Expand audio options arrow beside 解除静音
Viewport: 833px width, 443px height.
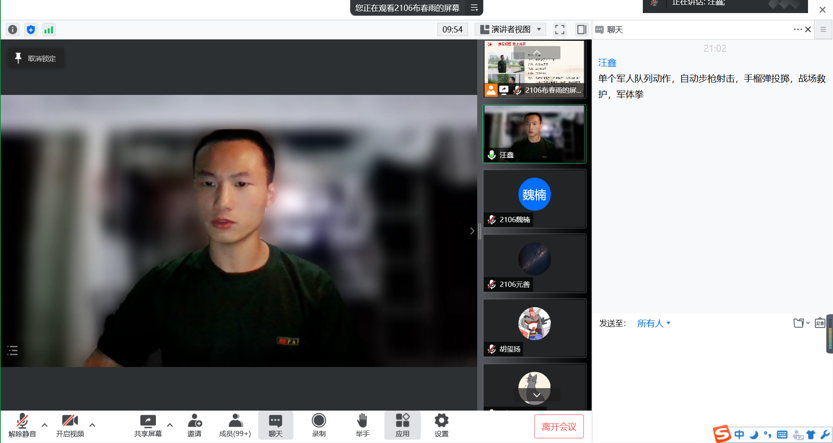click(44, 425)
